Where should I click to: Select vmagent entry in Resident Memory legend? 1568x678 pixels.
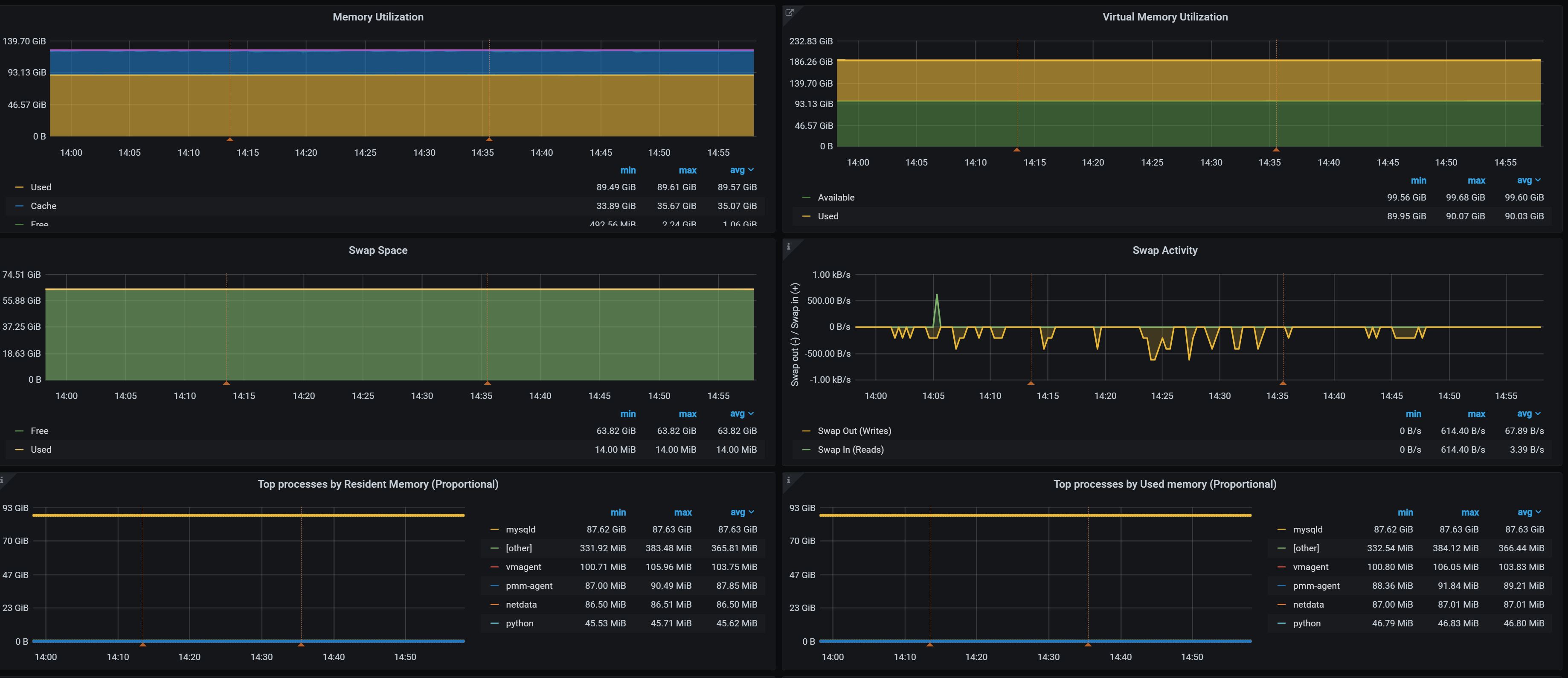(523, 567)
